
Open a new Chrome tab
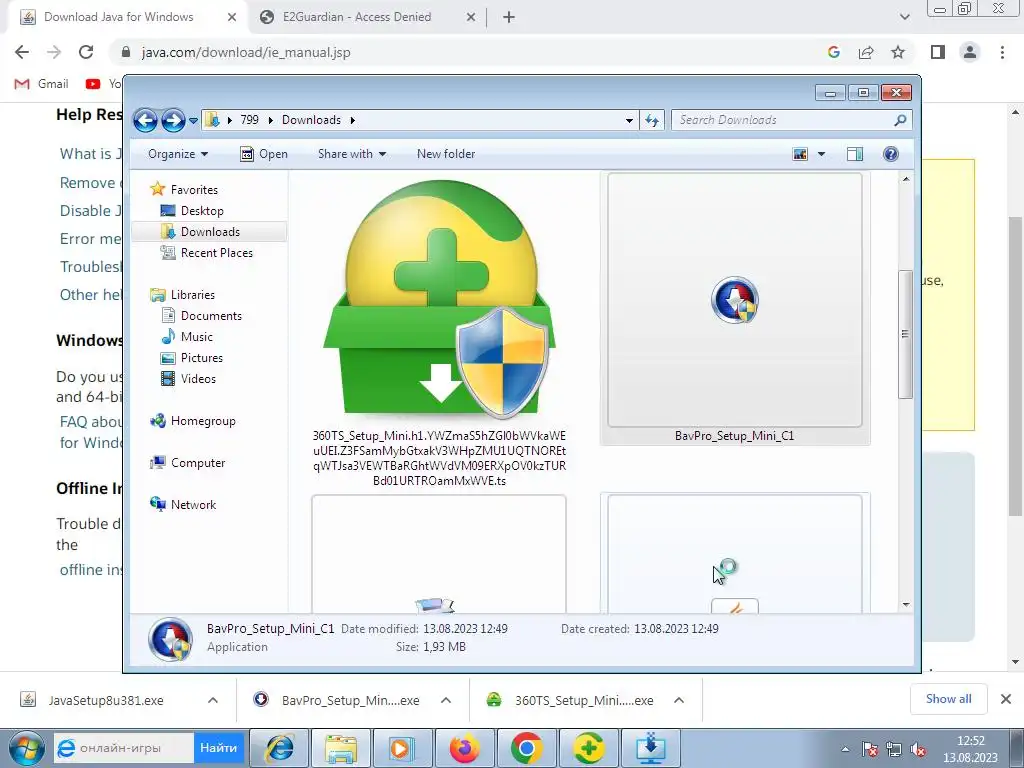509,18
